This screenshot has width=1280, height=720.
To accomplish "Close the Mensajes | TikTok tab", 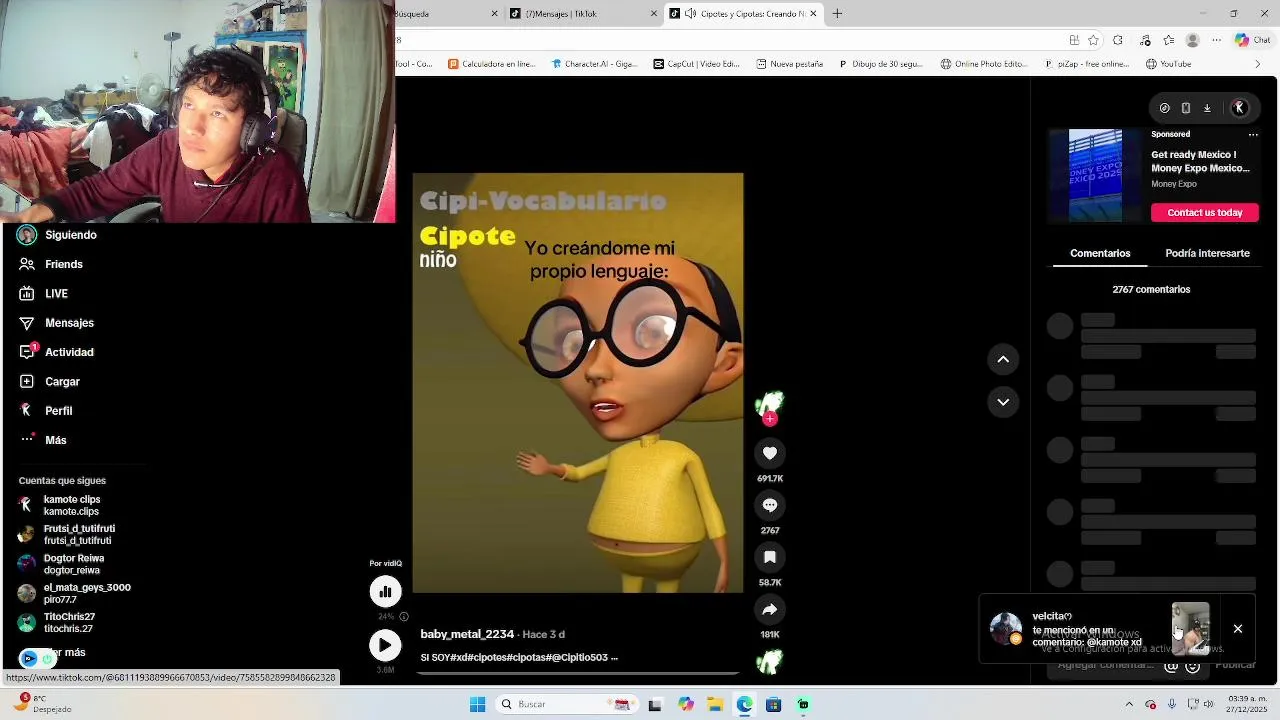I will (x=654, y=14).
